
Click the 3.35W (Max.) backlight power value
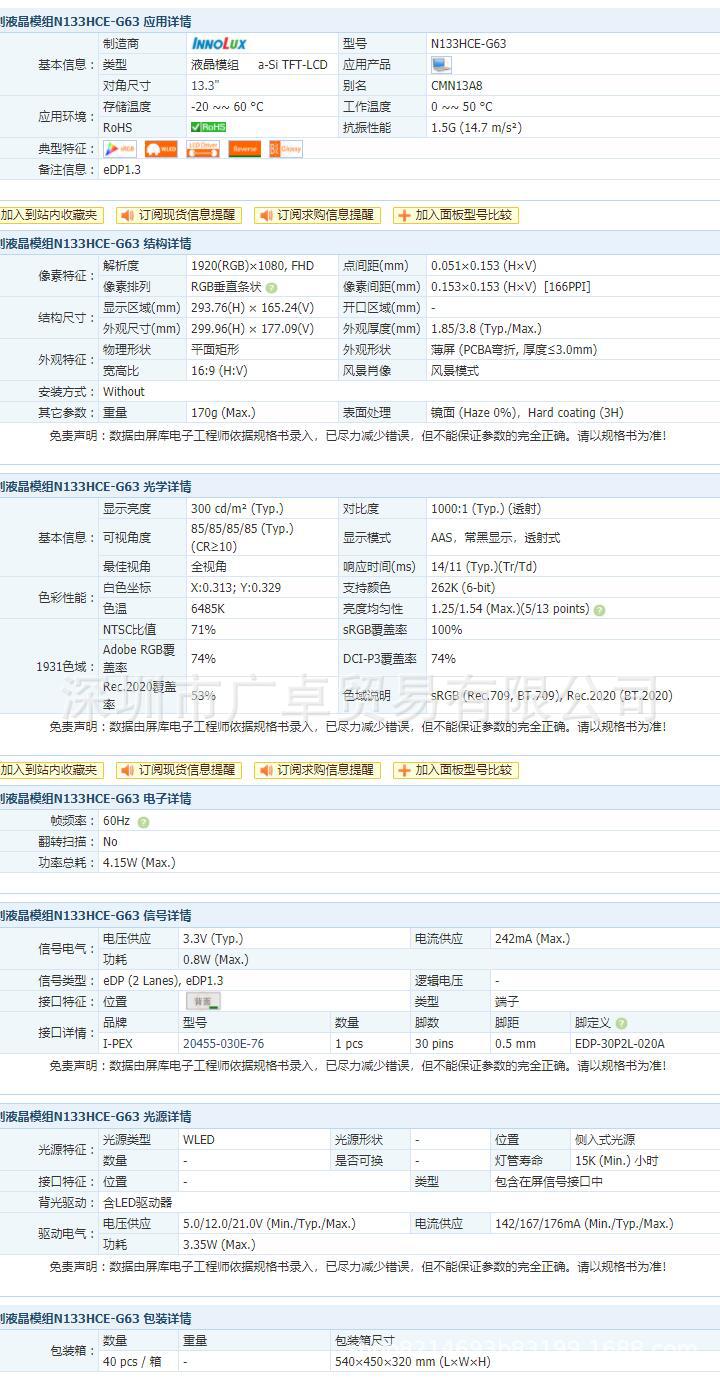tap(219, 1245)
